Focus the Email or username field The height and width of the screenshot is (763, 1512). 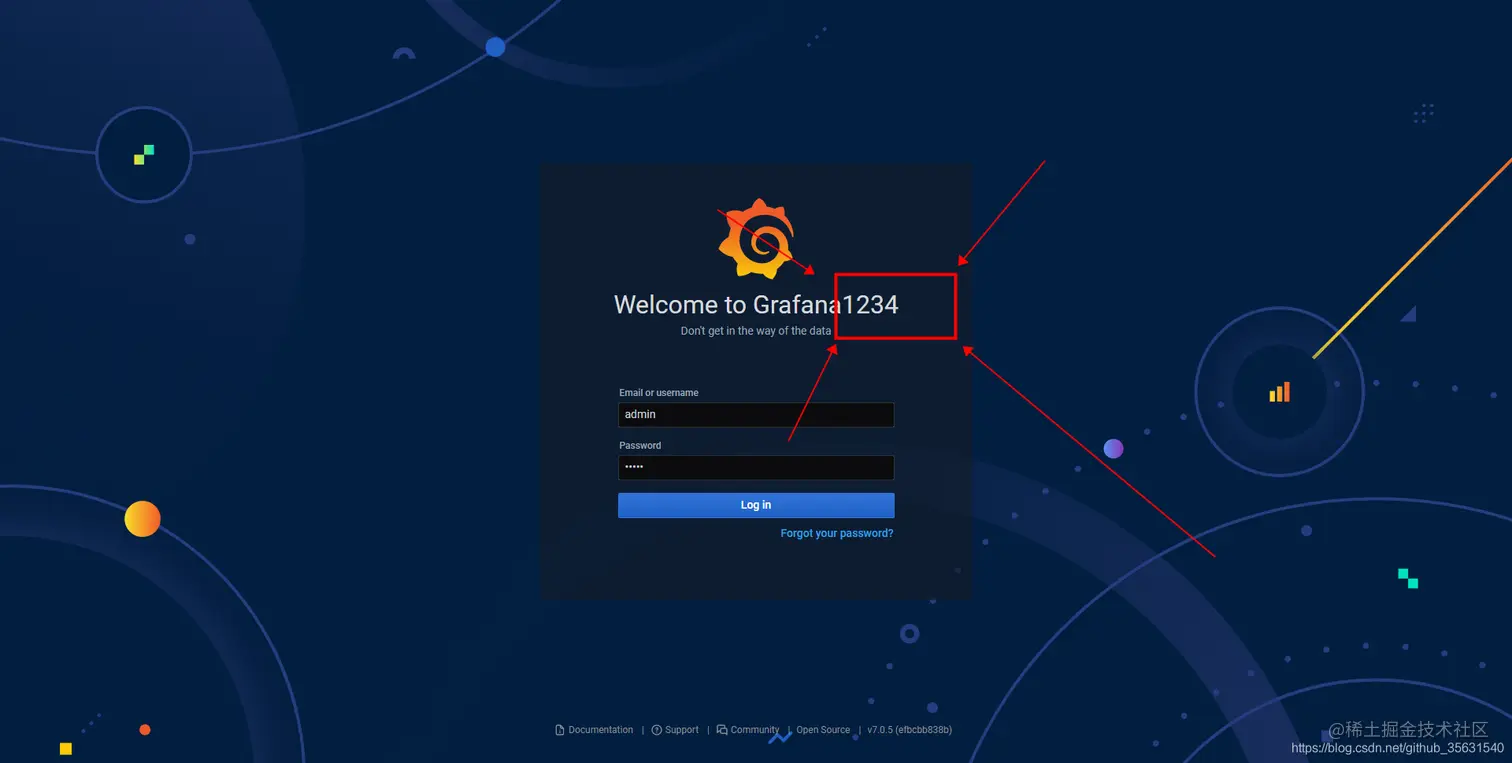pyautogui.click(x=756, y=414)
